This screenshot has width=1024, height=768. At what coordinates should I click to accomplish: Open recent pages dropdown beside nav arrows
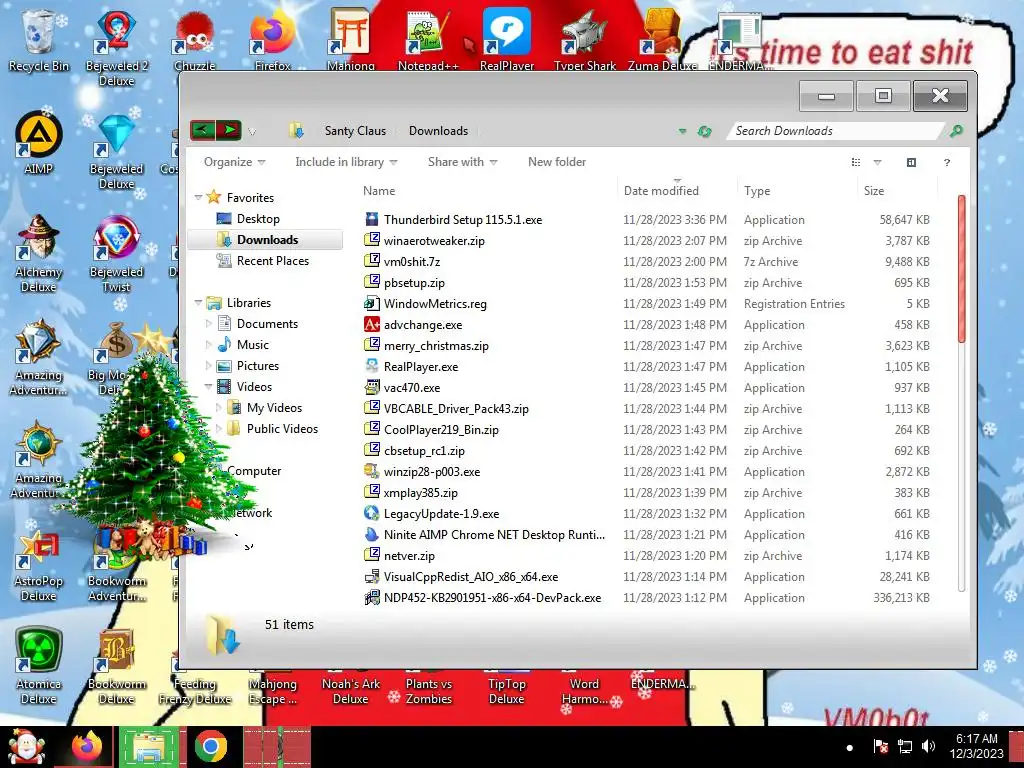(x=252, y=132)
